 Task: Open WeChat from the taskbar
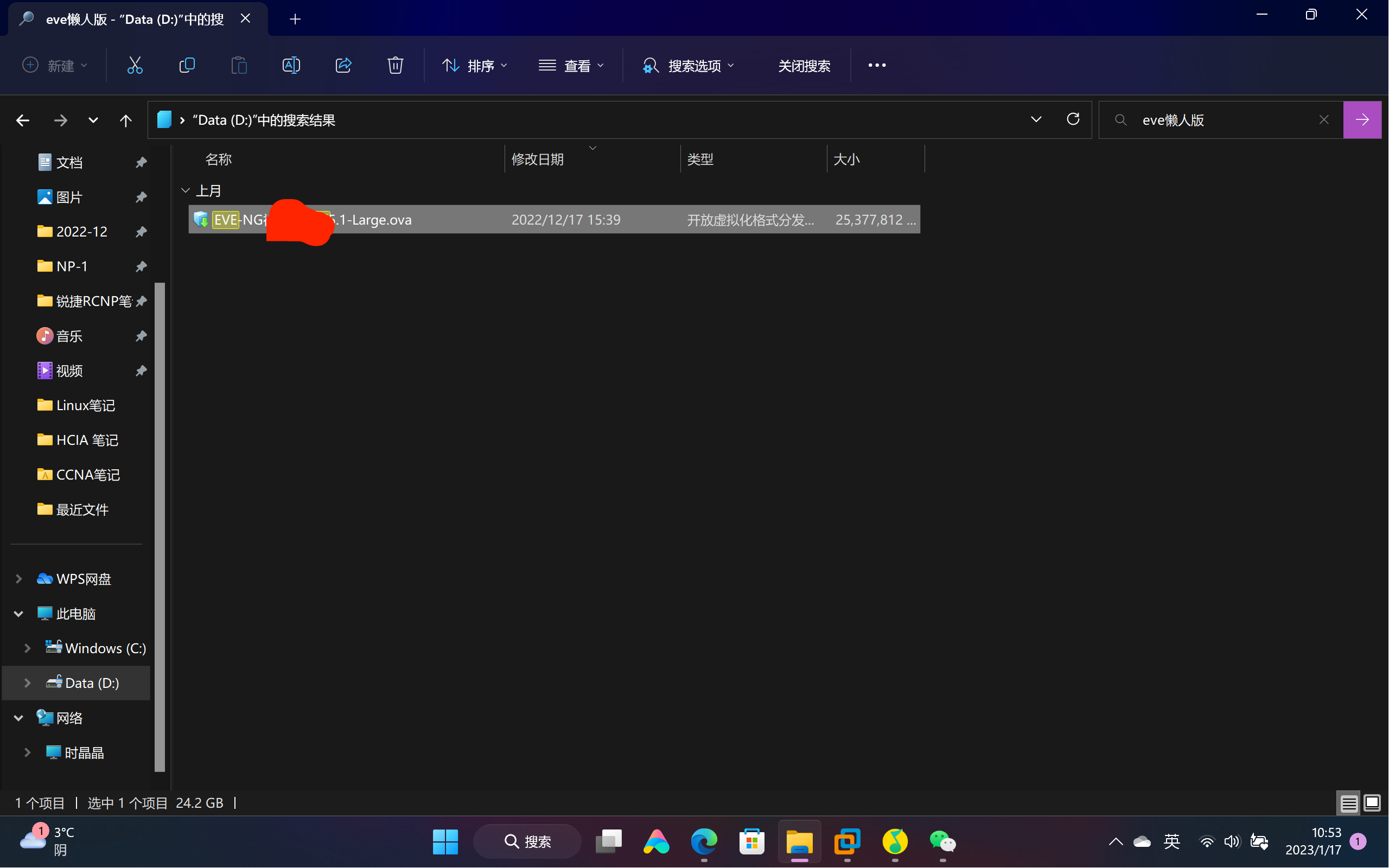pos(942,841)
